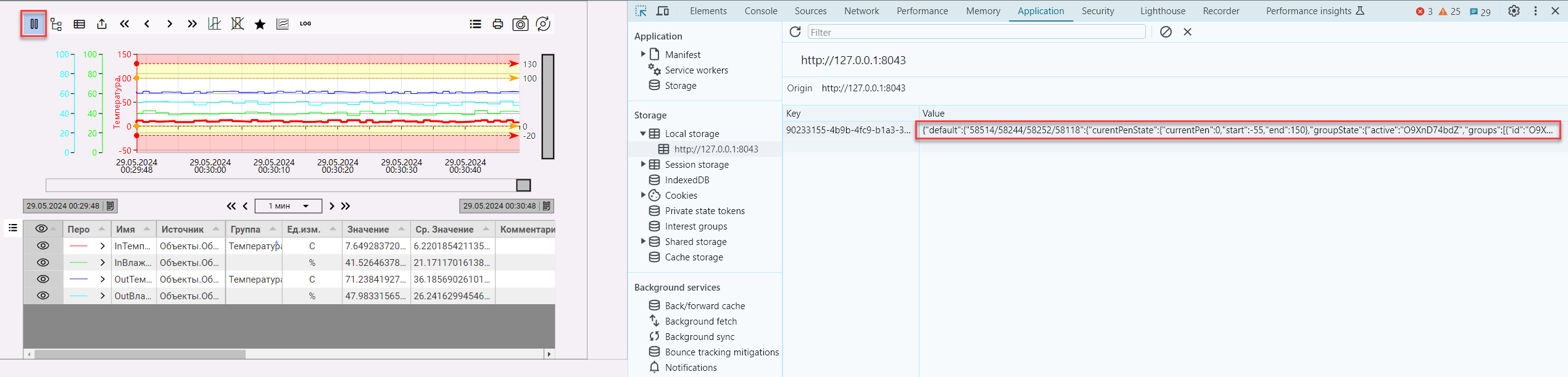Open the tree structure icon in the toolbar
Viewport: 1568px width, 377px height.
pyautogui.click(x=57, y=24)
